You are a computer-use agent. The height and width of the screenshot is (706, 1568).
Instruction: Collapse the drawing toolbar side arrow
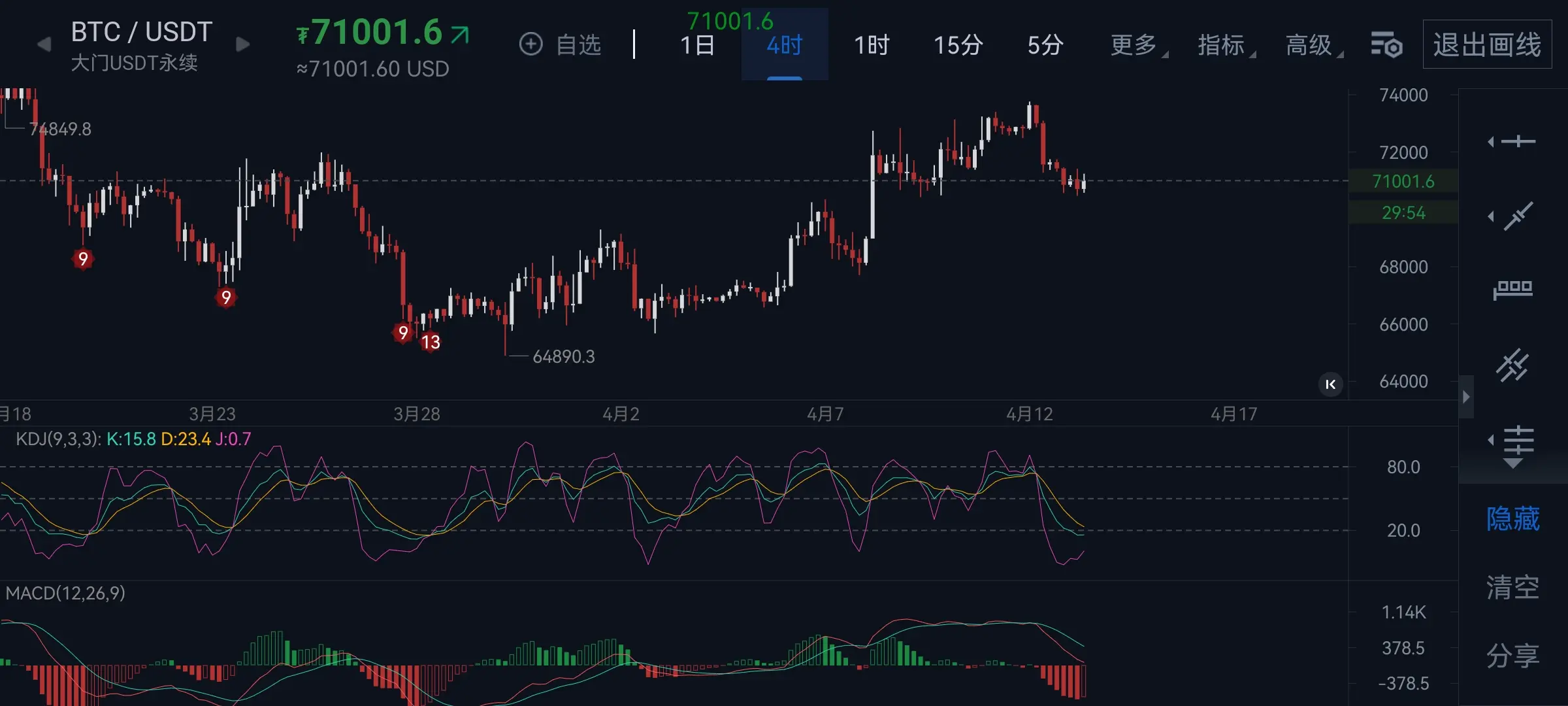pyautogui.click(x=1466, y=397)
